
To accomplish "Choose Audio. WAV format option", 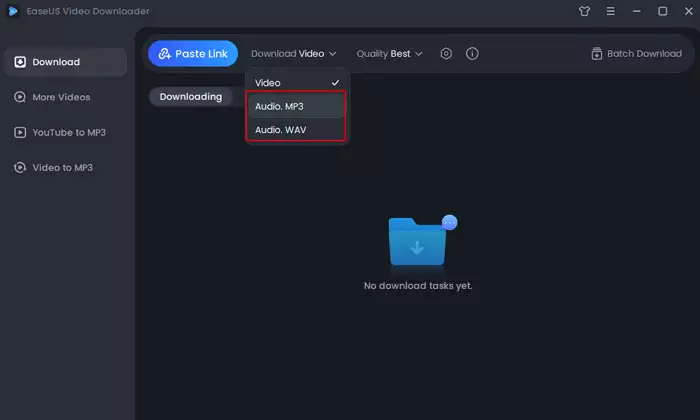I will tap(296, 130).
